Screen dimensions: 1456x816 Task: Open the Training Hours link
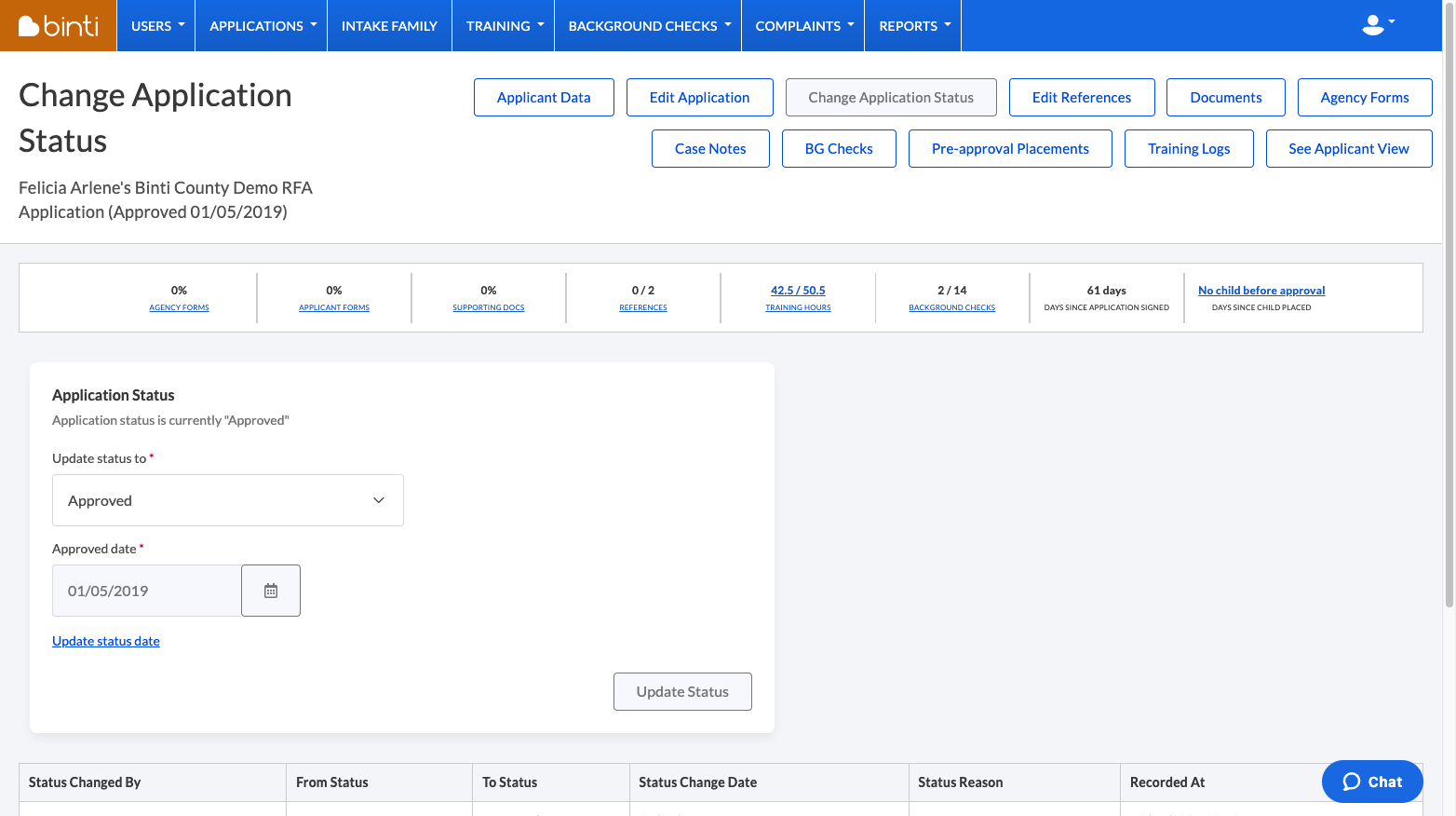point(798,307)
